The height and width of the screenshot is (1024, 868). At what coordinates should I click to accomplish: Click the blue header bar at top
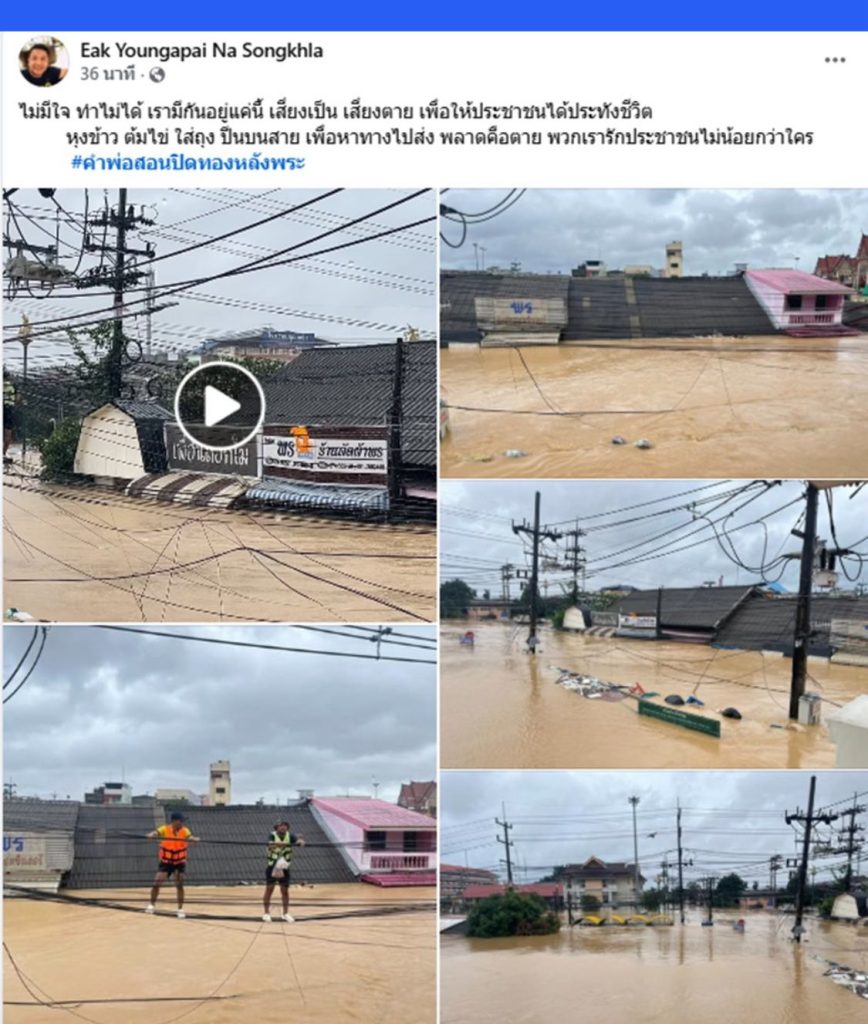click(434, 15)
